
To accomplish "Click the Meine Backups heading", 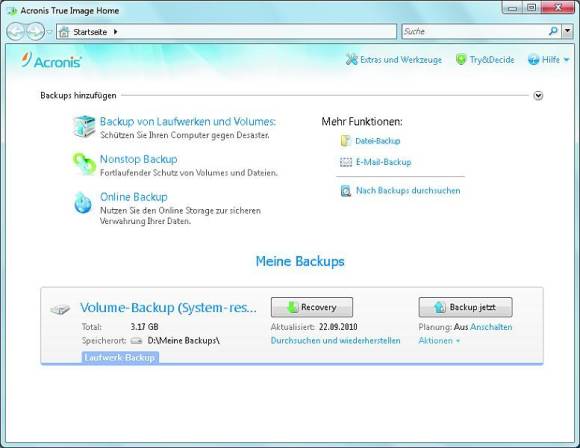I will 300,261.
